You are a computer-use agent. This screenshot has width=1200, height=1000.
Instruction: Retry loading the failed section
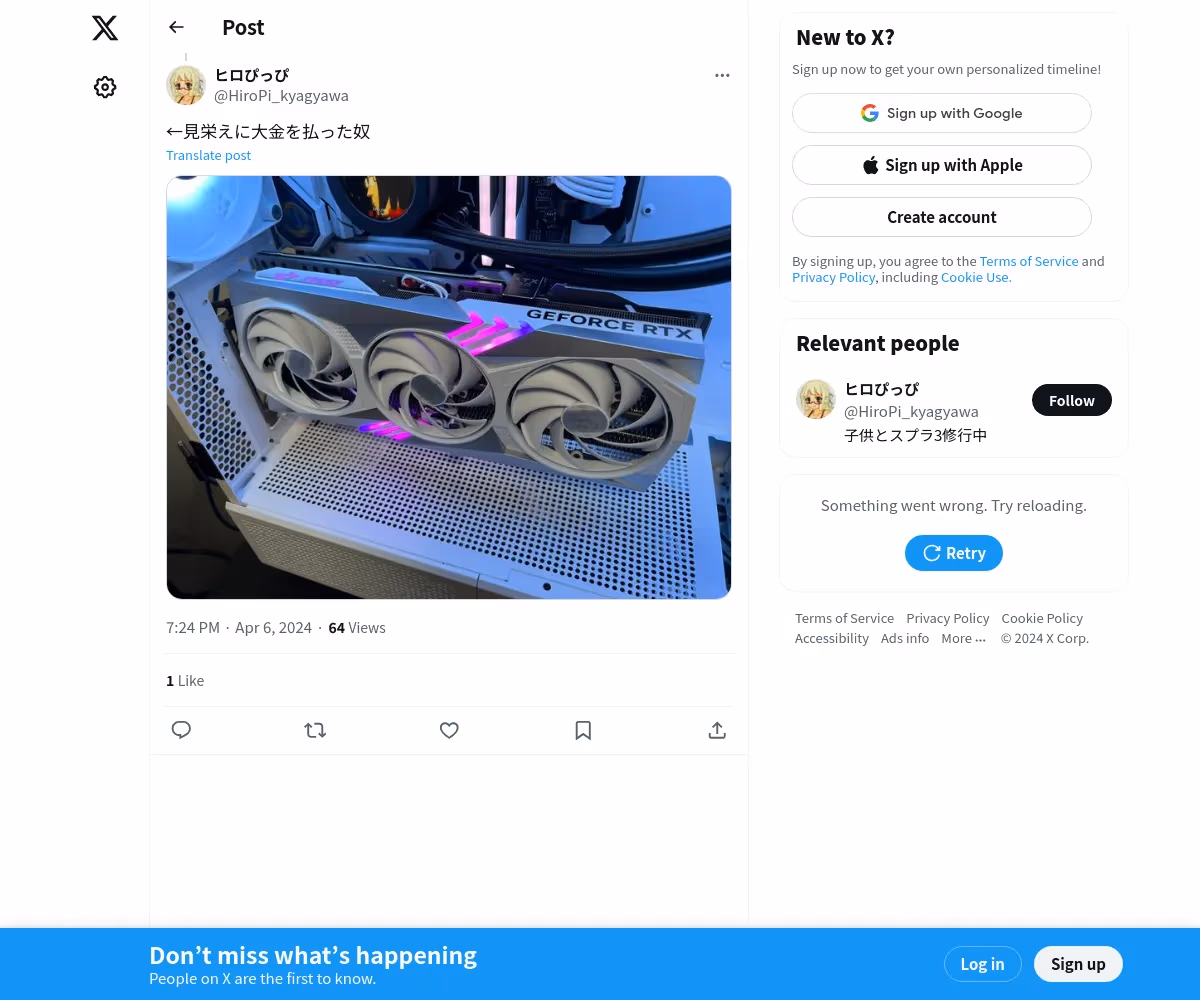click(x=954, y=553)
